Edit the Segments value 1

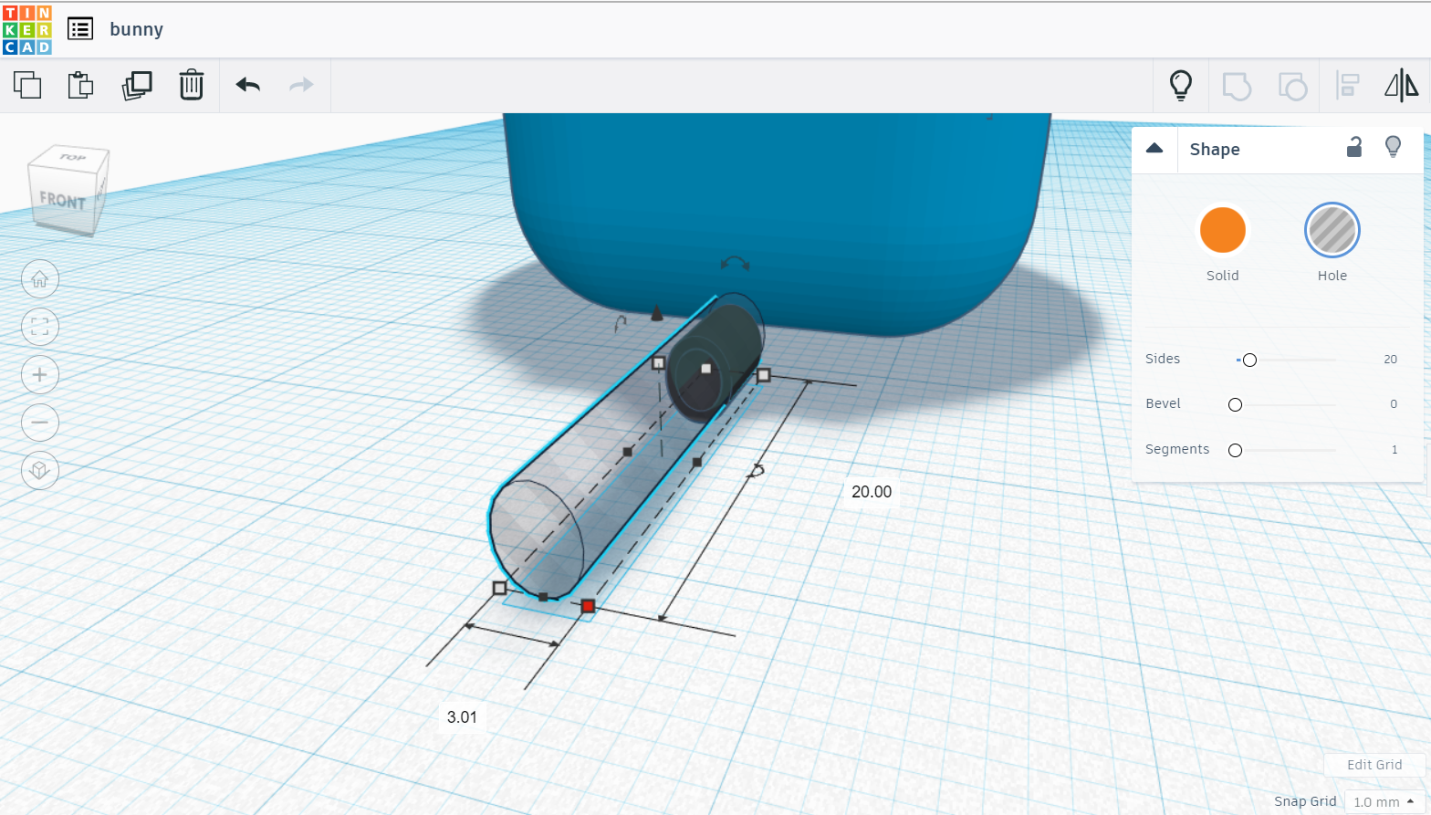(x=1394, y=450)
